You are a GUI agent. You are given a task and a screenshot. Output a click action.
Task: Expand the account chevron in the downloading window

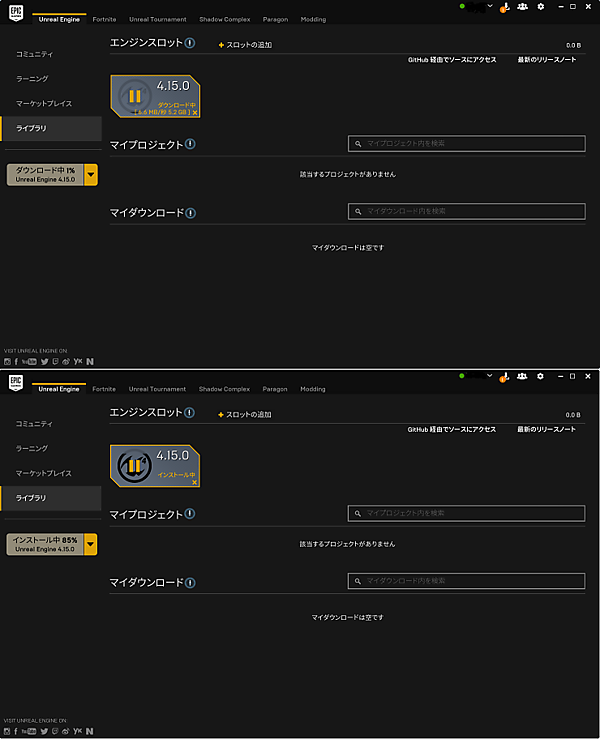[490, 6]
